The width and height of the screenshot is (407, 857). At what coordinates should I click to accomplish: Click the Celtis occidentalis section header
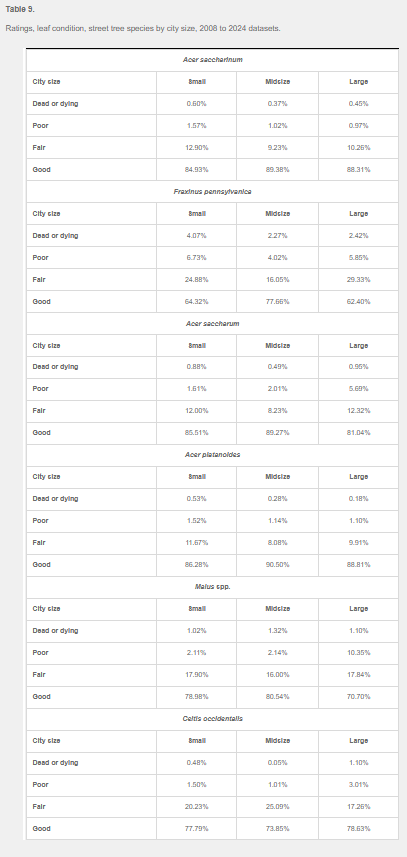213,719
